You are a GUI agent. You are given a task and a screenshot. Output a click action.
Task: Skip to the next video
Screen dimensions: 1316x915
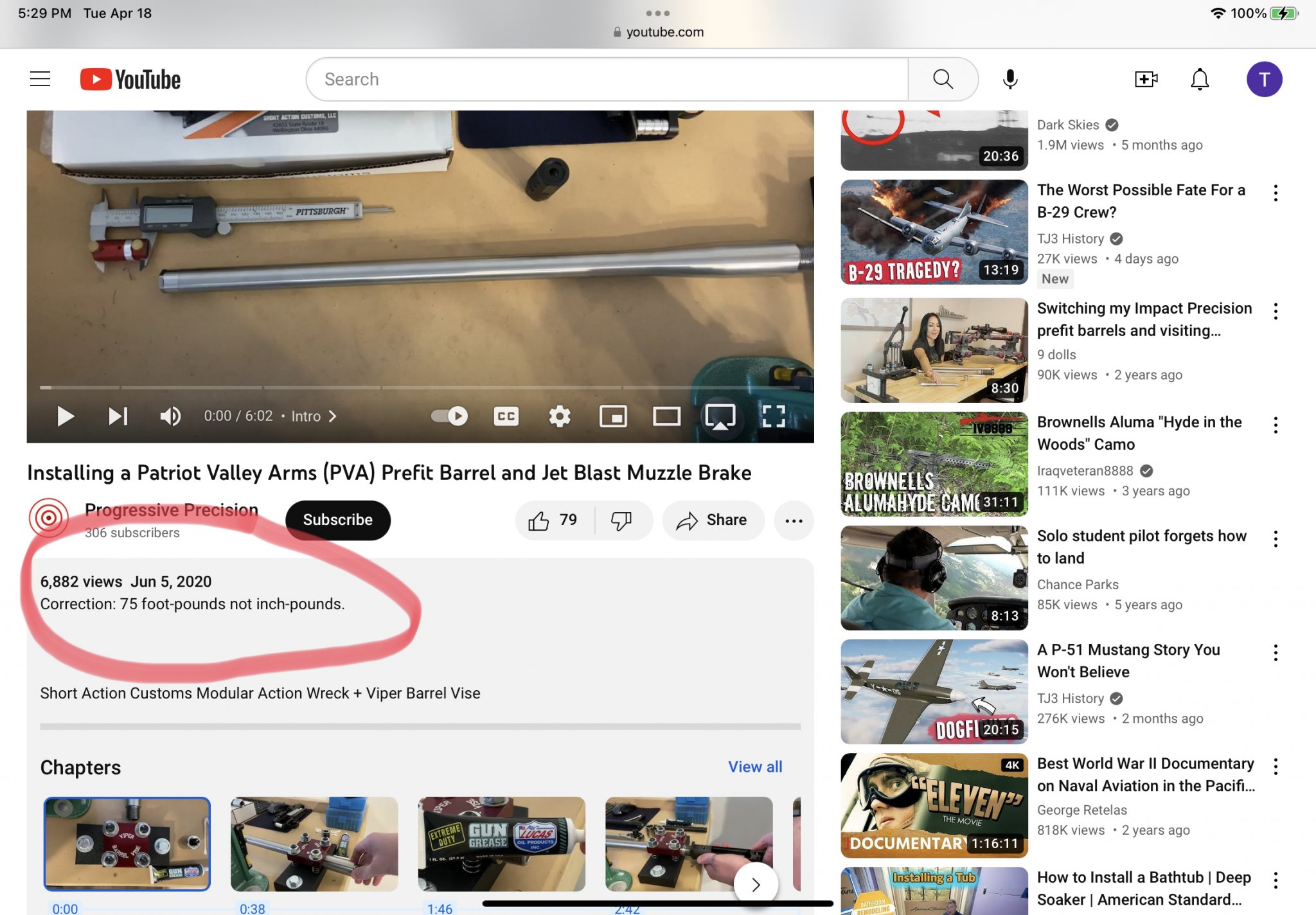(x=118, y=416)
